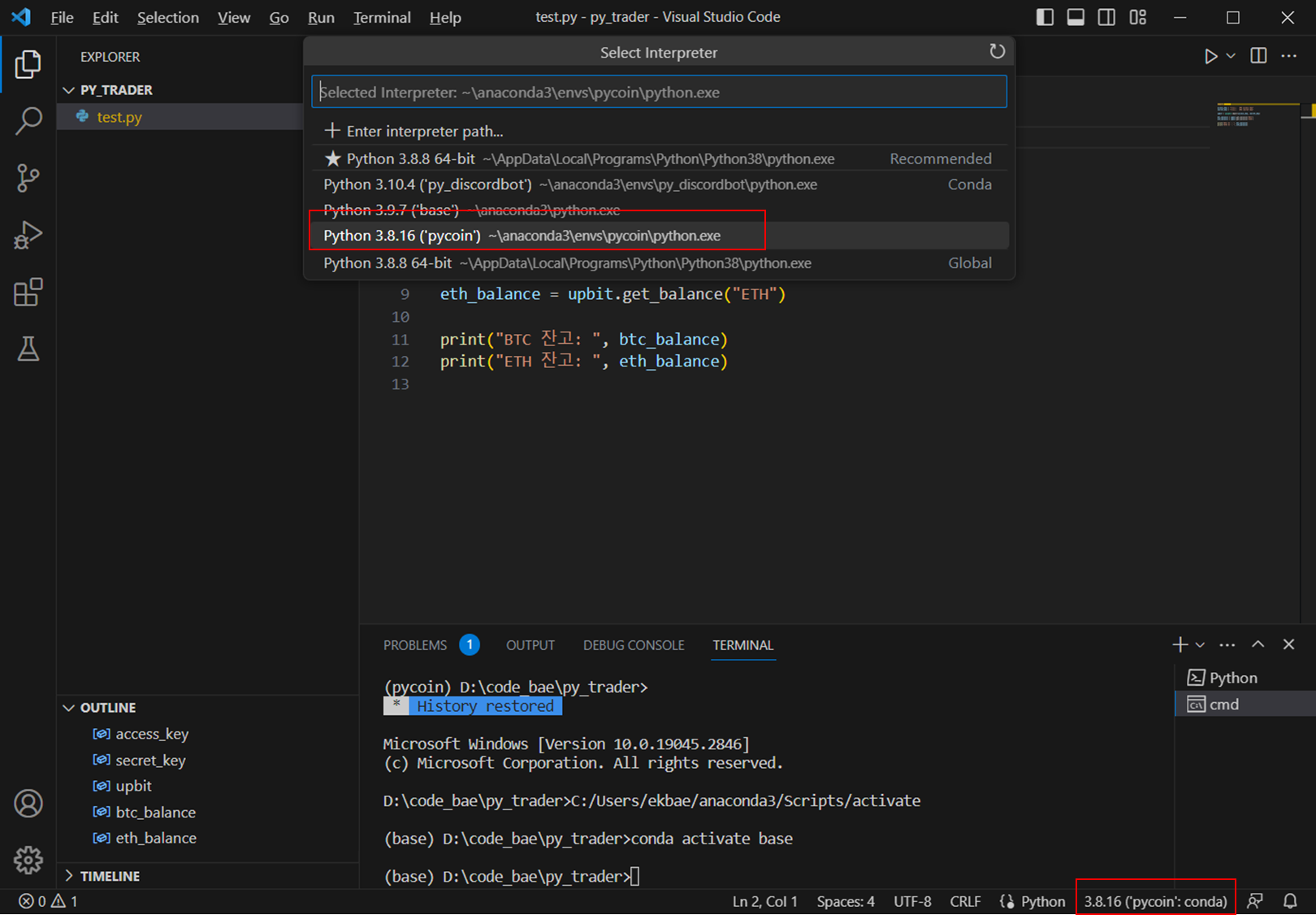
Task: Select recommended Python 3.8.8 64-bit interpreter
Action: pos(660,158)
